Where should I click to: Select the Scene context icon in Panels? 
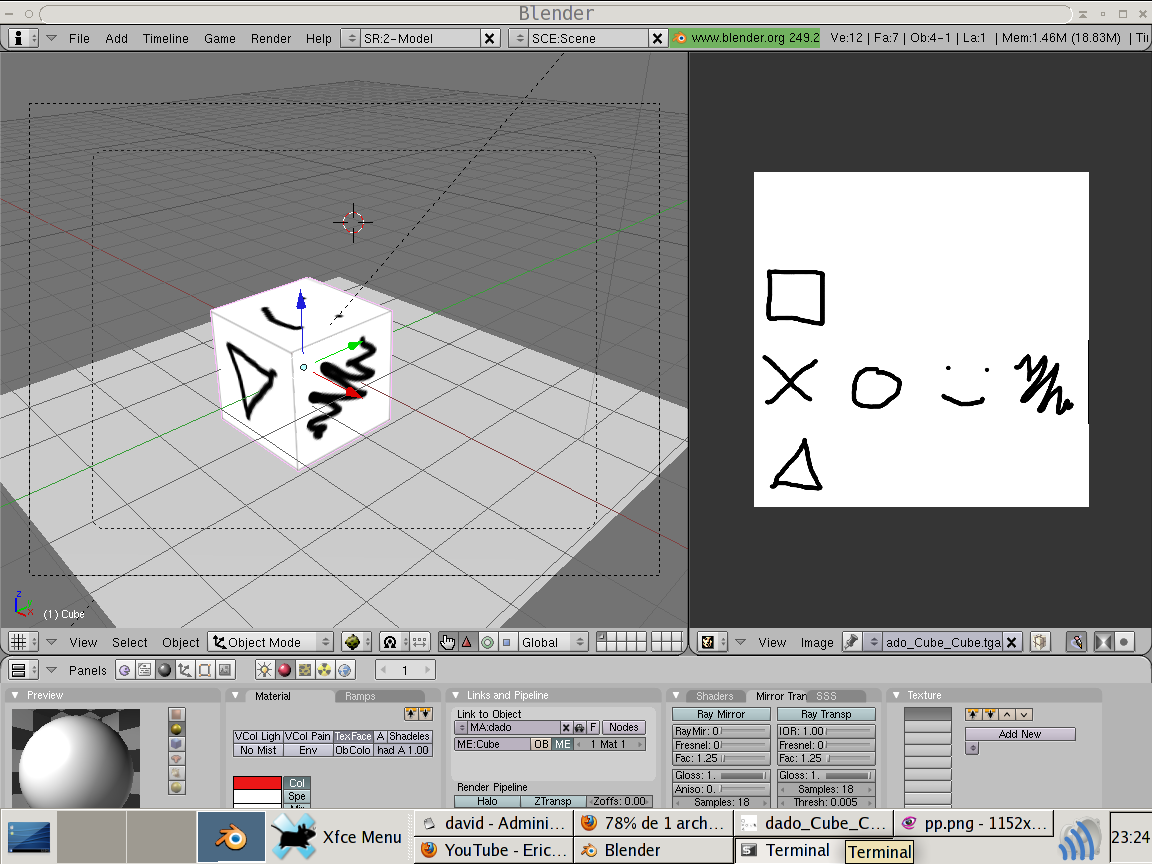pyautogui.click(x=225, y=670)
